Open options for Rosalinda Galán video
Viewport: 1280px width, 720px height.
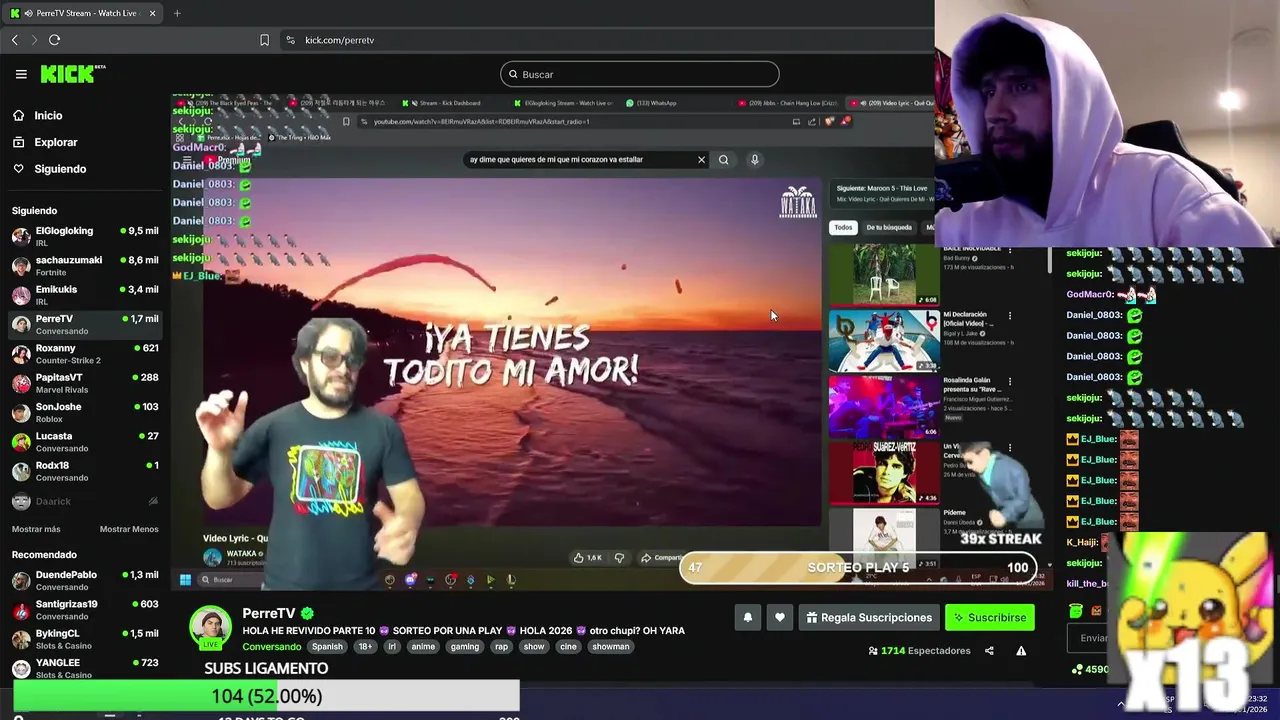1009,381
